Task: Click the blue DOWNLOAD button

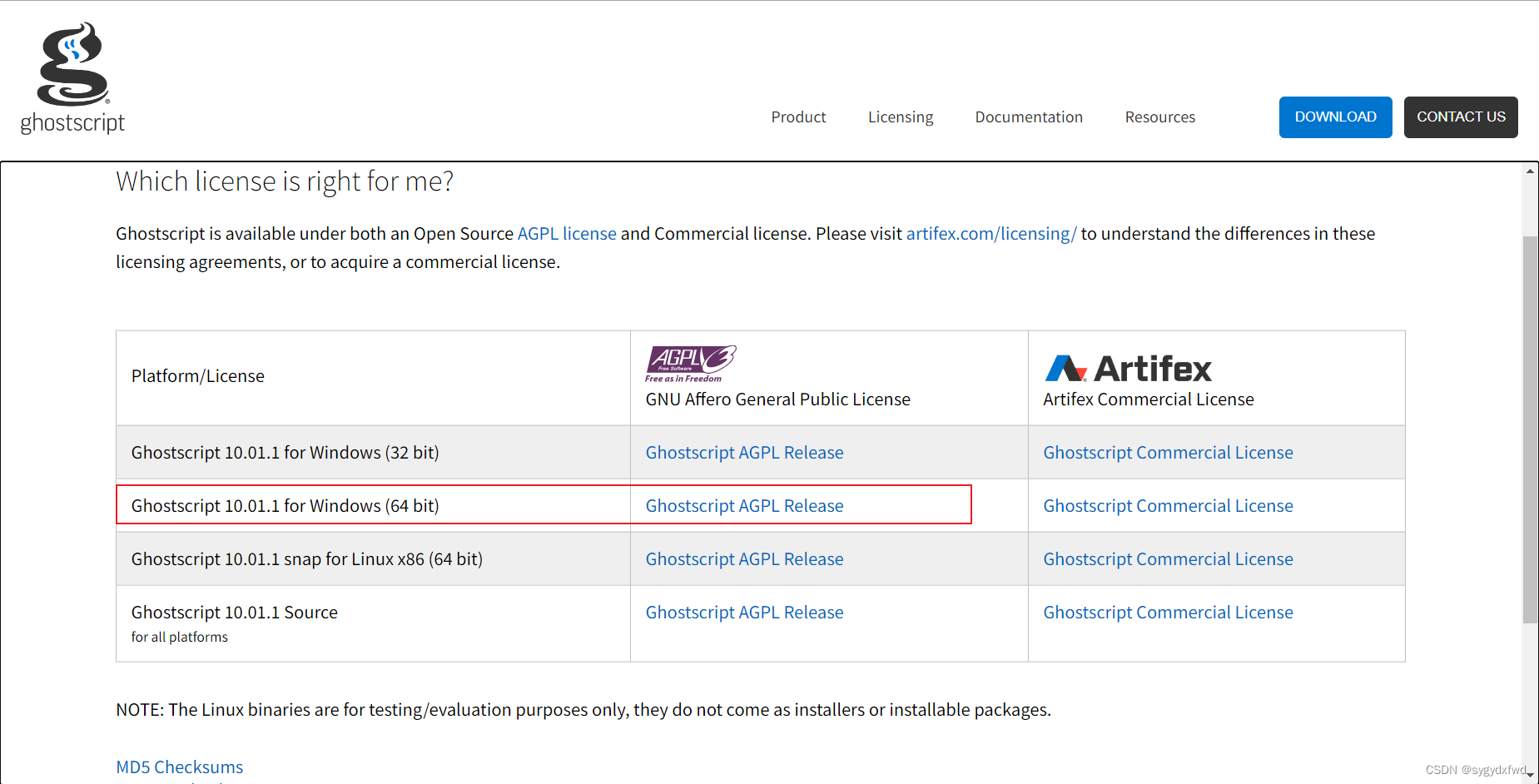Action: click(x=1335, y=117)
